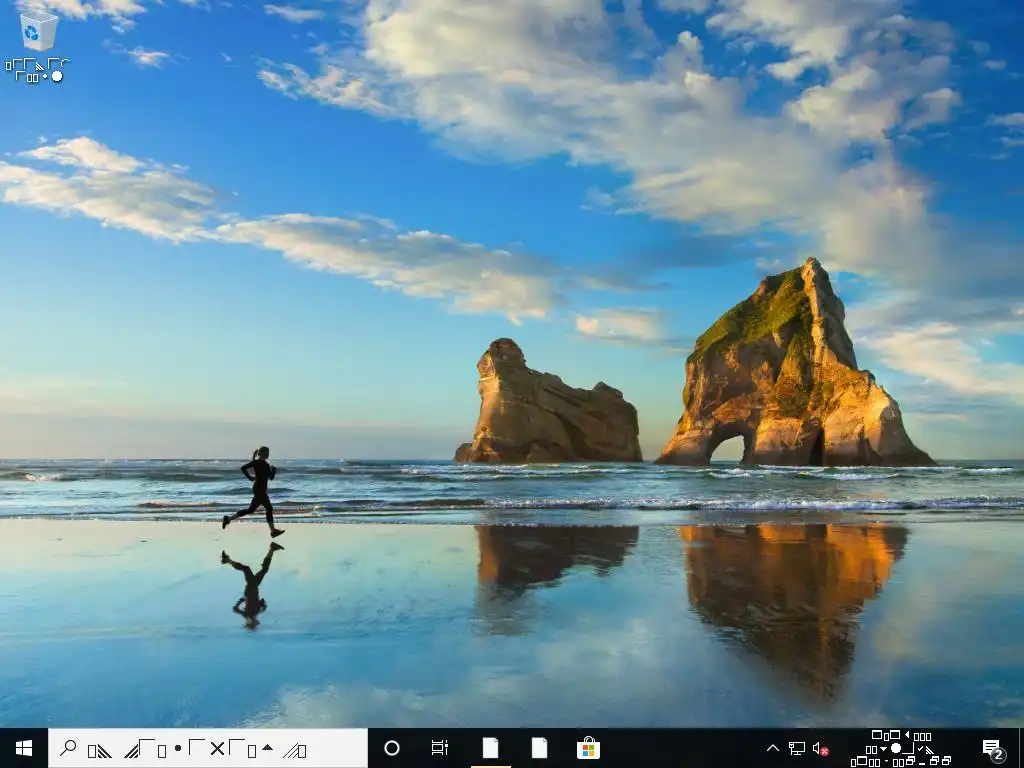
Task: Launch the Microsoft Store from the taskbar
Action: [x=588, y=748]
